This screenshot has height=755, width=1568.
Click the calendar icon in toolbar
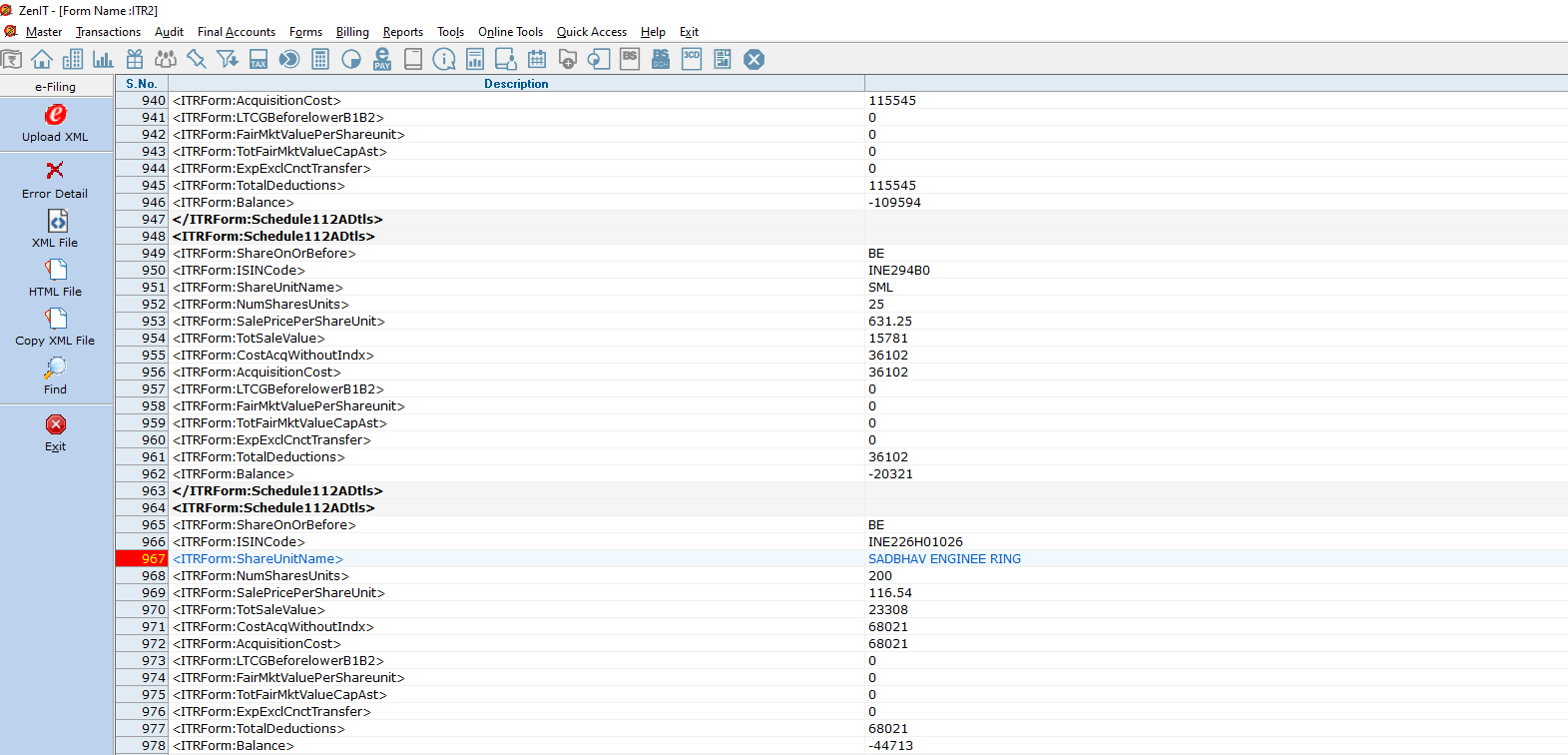click(x=537, y=60)
